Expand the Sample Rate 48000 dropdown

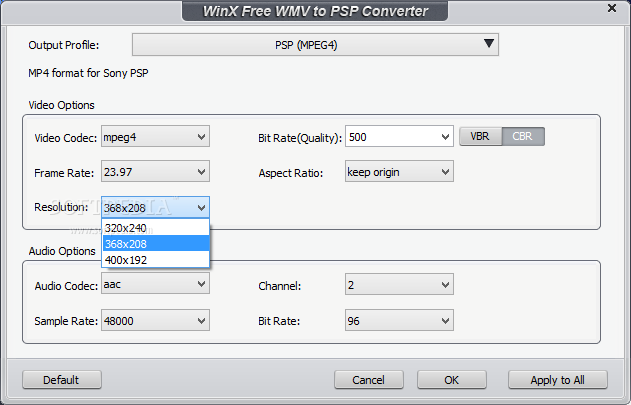tap(155, 320)
